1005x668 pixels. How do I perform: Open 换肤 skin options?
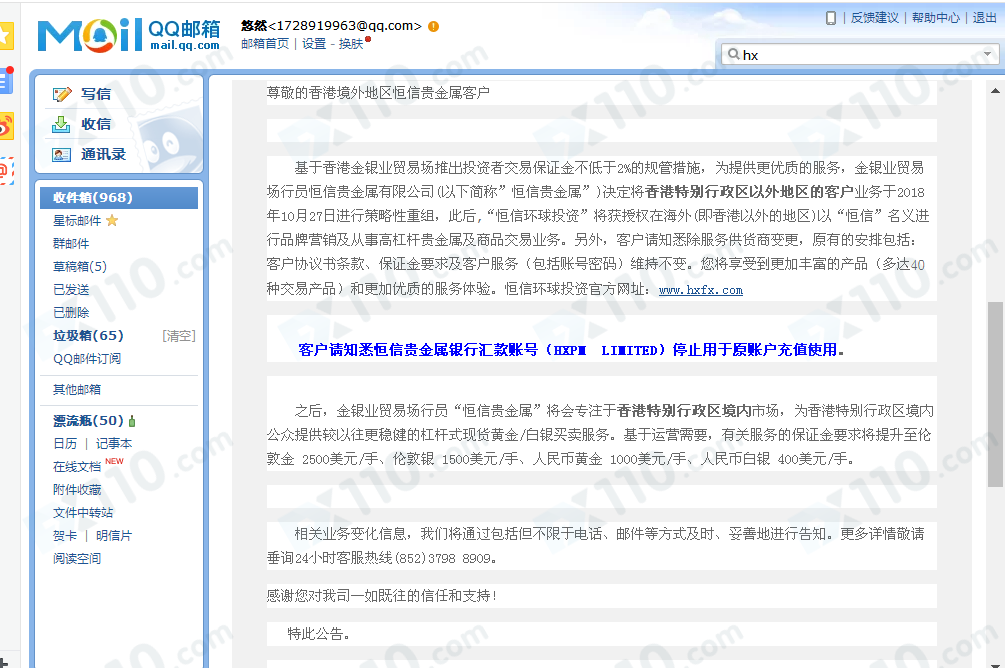point(351,44)
